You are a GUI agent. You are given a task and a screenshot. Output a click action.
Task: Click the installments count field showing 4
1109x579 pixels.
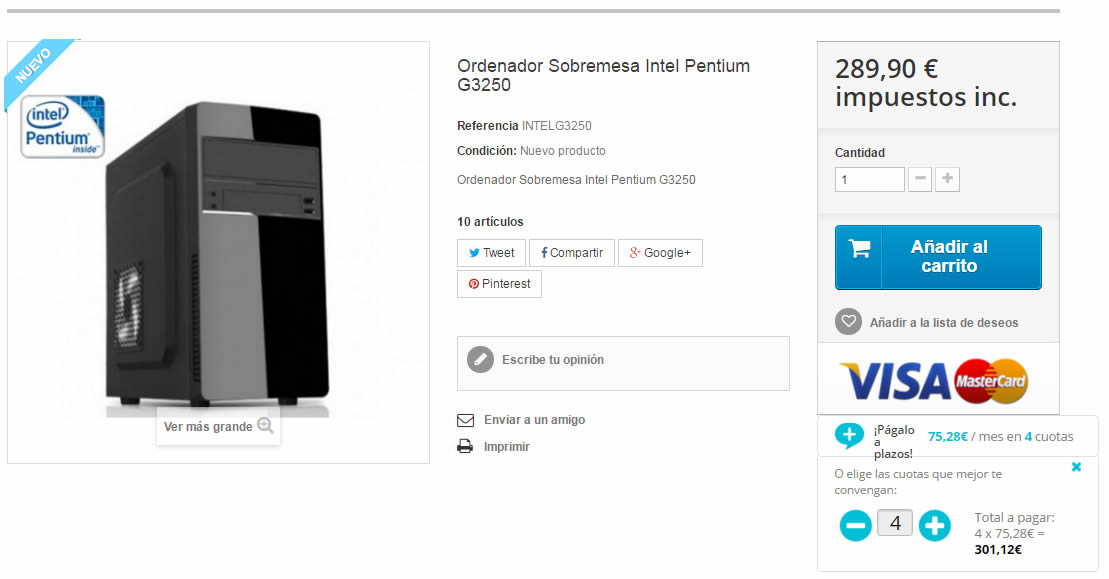coord(895,523)
